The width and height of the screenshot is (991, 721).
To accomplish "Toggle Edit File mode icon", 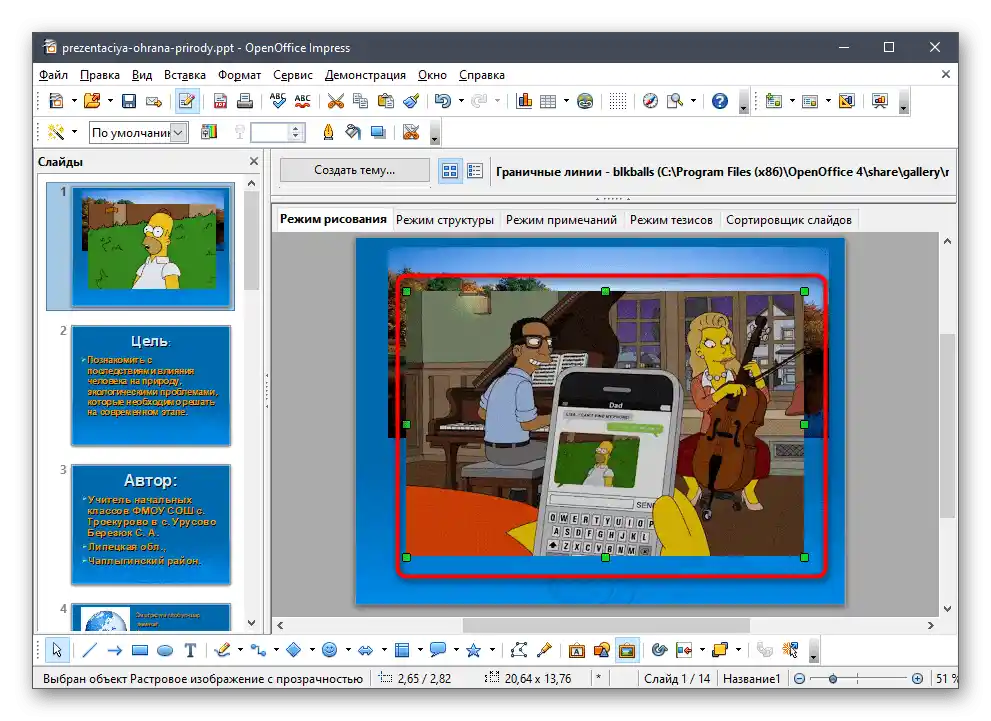I will (x=186, y=101).
